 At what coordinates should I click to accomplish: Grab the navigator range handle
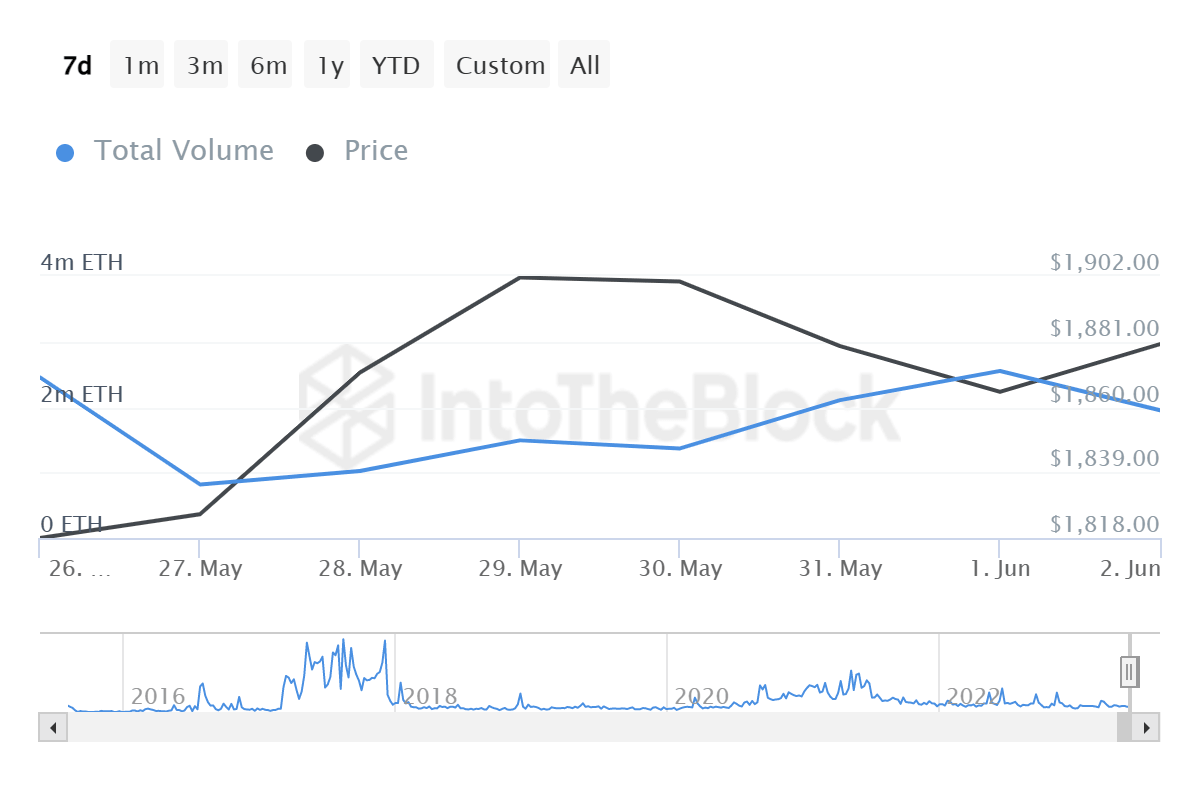(x=1129, y=671)
